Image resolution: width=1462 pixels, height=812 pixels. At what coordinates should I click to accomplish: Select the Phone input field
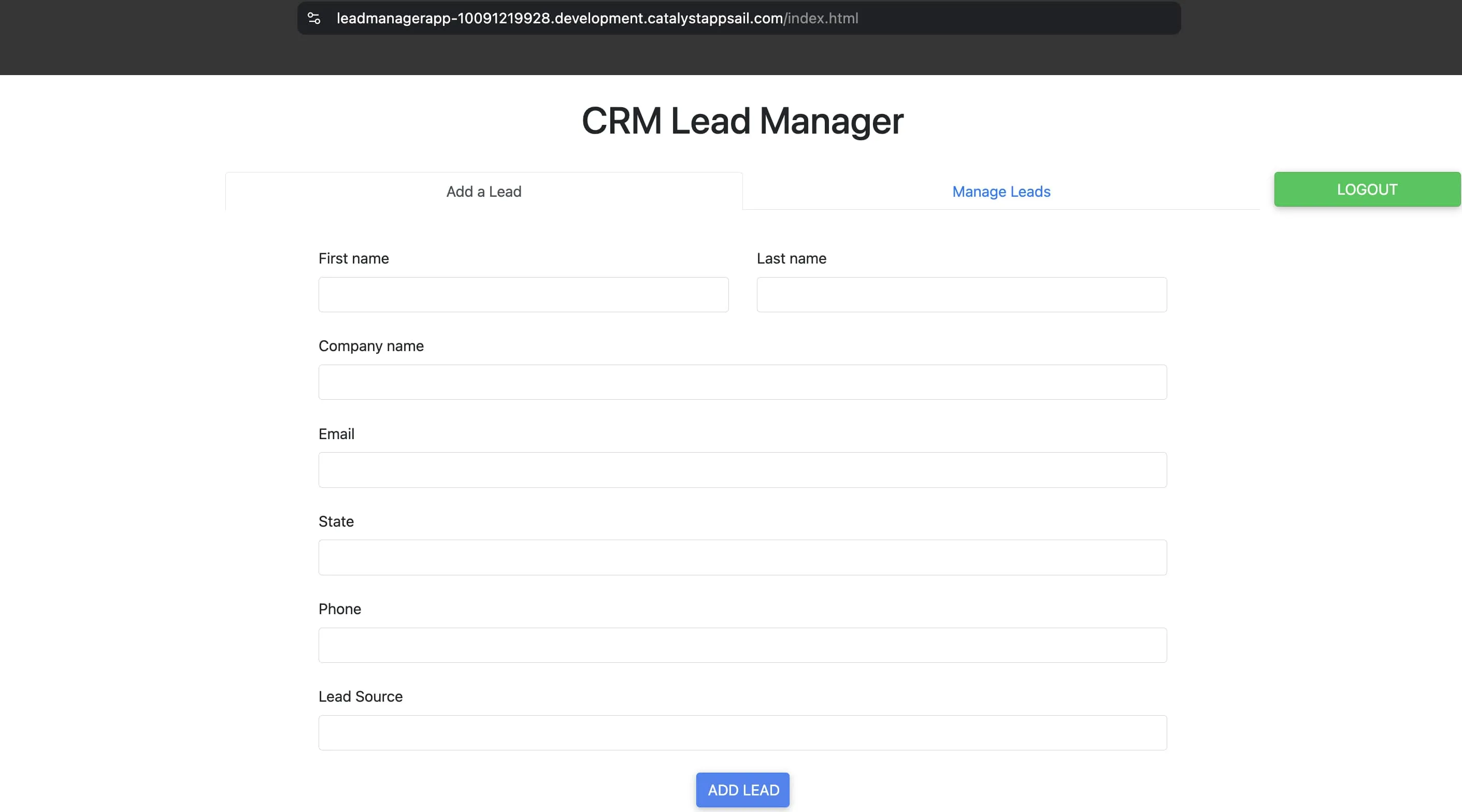[x=742, y=645]
